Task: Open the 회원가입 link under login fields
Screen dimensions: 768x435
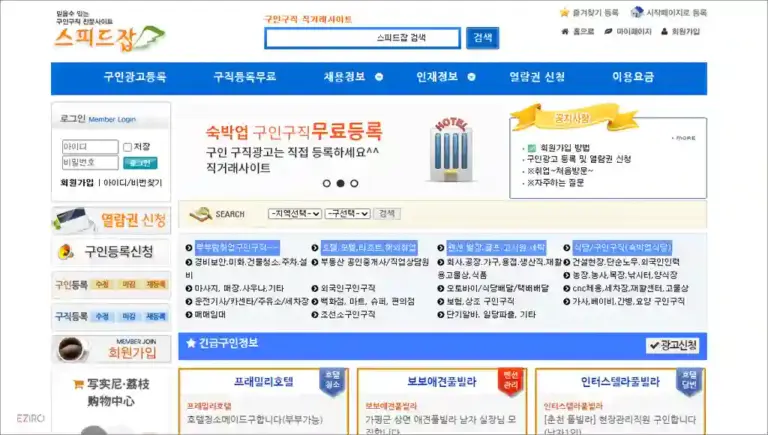Action: (x=77, y=183)
